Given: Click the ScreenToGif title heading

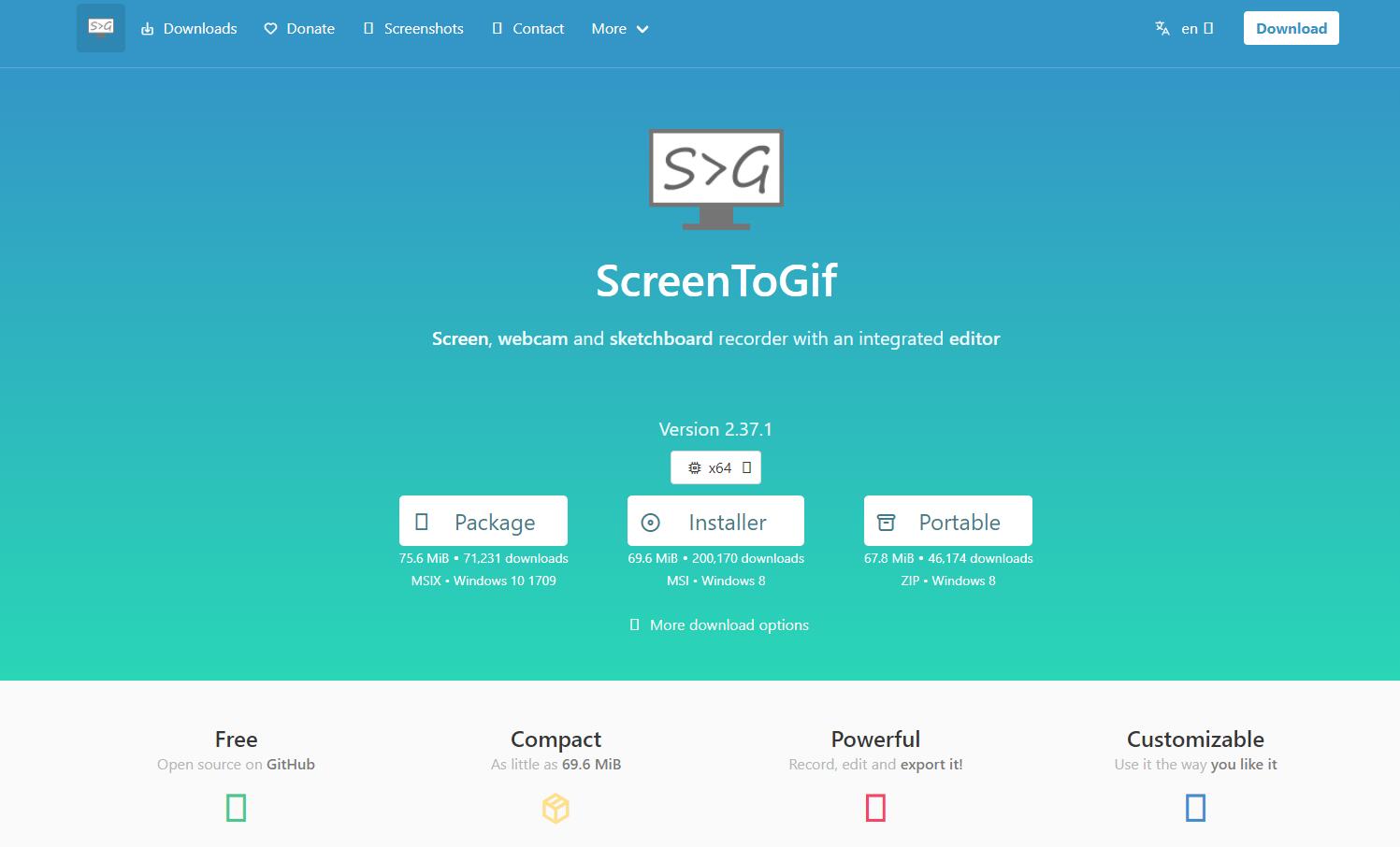Looking at the screenshot, I should pyautogui.click(x=716, y=280).
